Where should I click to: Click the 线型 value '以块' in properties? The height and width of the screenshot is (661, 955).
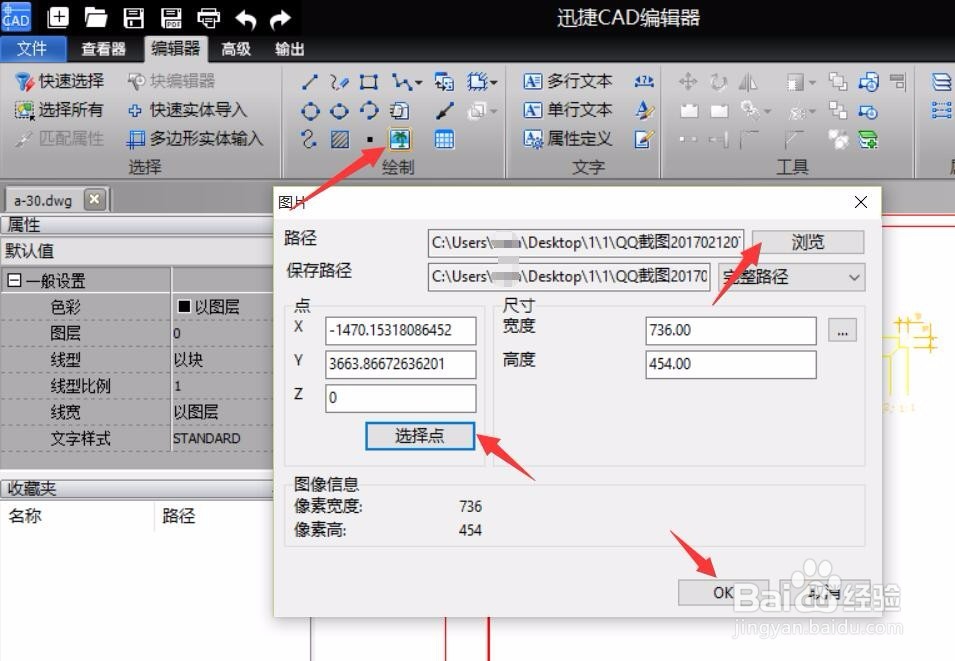pyautogui.click(x=188, y=359)
